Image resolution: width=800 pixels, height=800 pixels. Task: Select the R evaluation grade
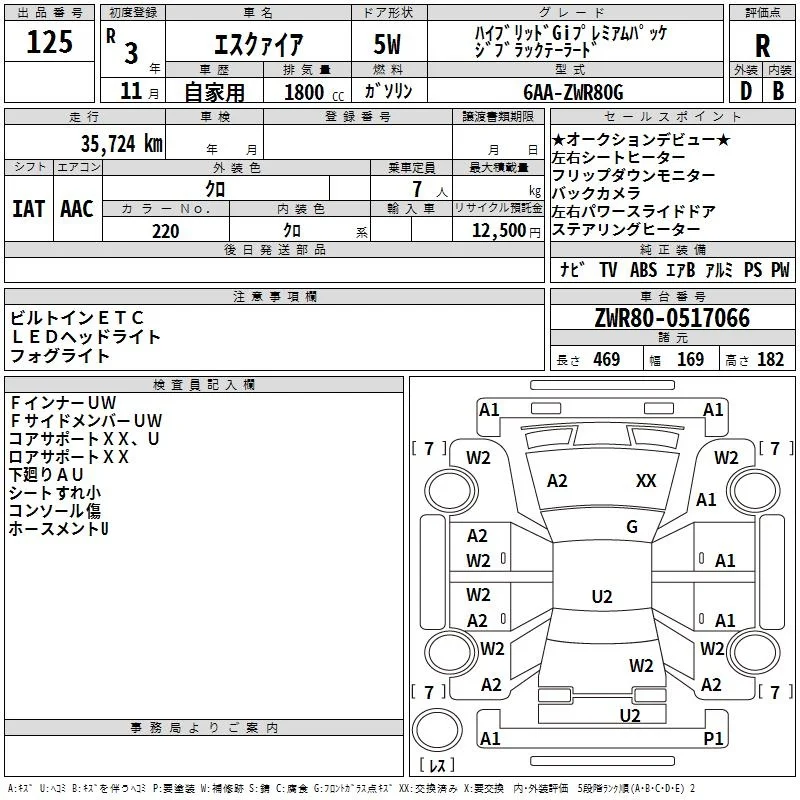[762, 45]
